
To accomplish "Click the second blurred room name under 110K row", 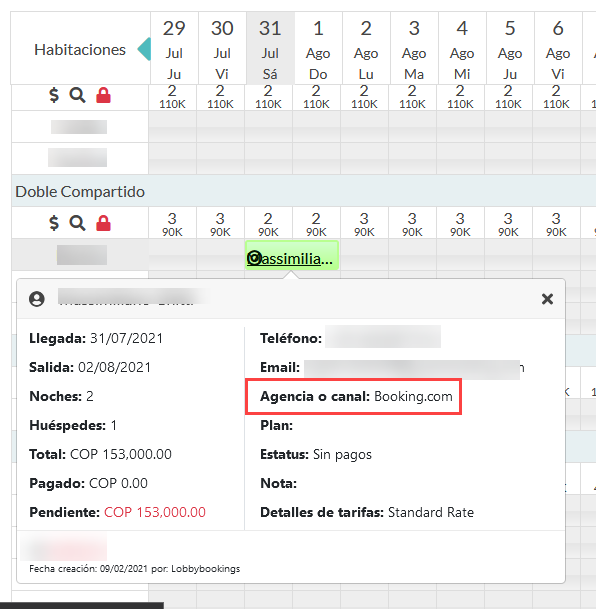I will pyautogui.click(x=77, y=157).
